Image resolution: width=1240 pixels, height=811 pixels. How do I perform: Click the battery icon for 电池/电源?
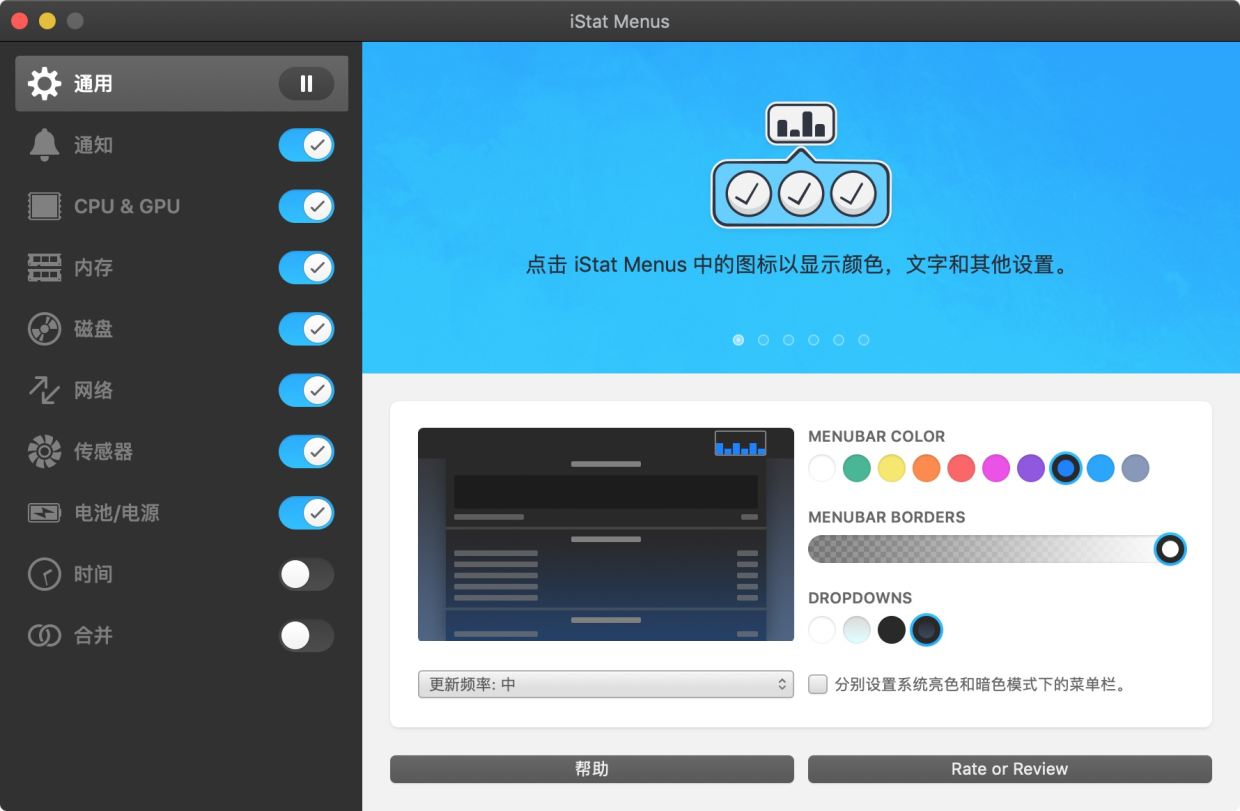[x=44, y=513]
